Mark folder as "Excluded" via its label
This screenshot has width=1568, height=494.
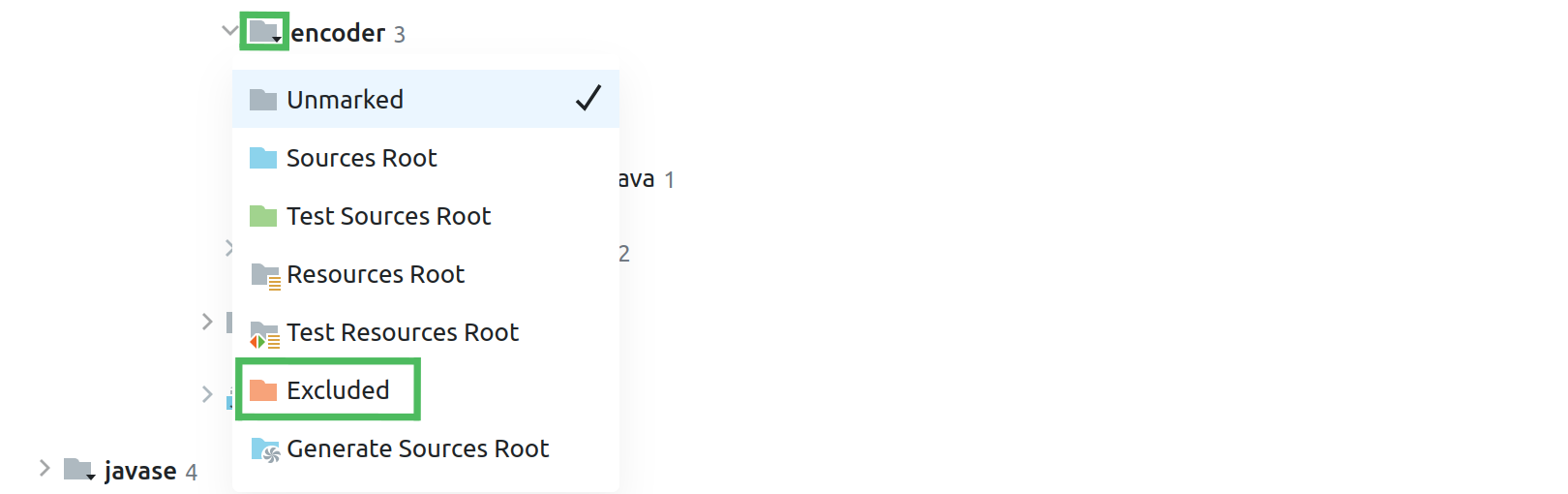tap(338, 390)
